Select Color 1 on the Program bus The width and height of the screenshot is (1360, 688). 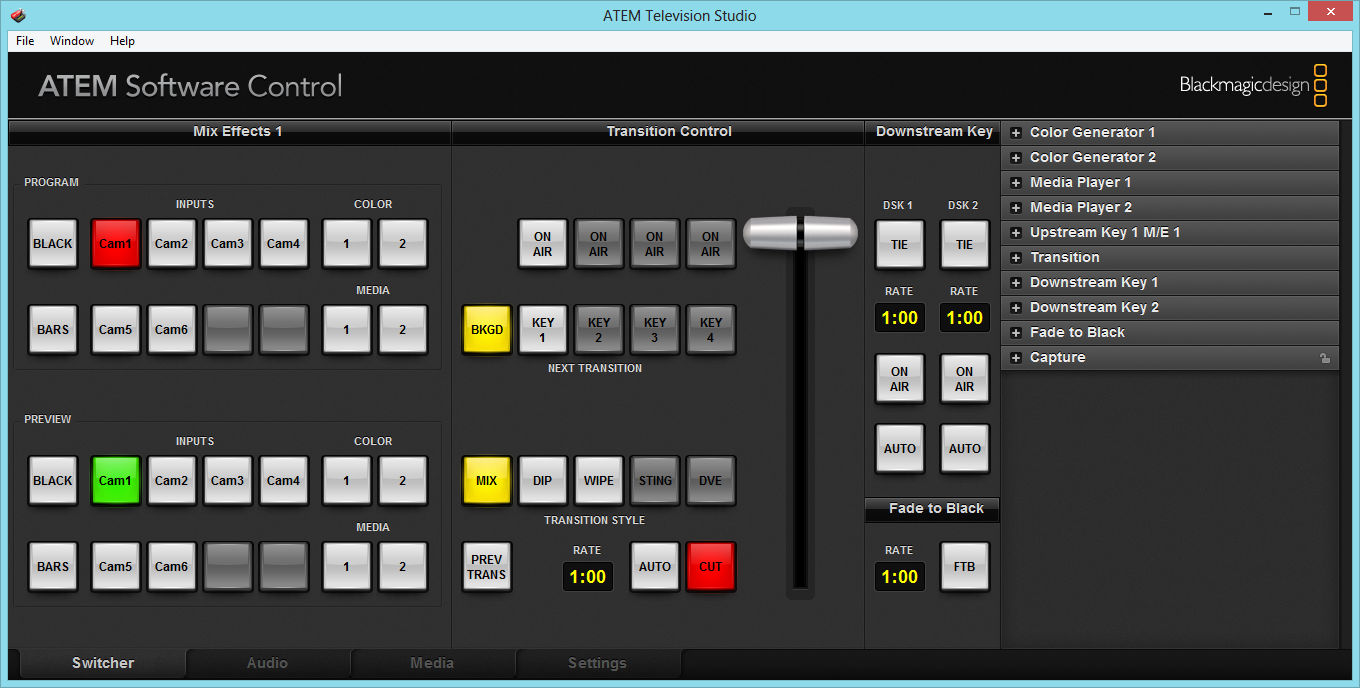[x=347, y=243]
